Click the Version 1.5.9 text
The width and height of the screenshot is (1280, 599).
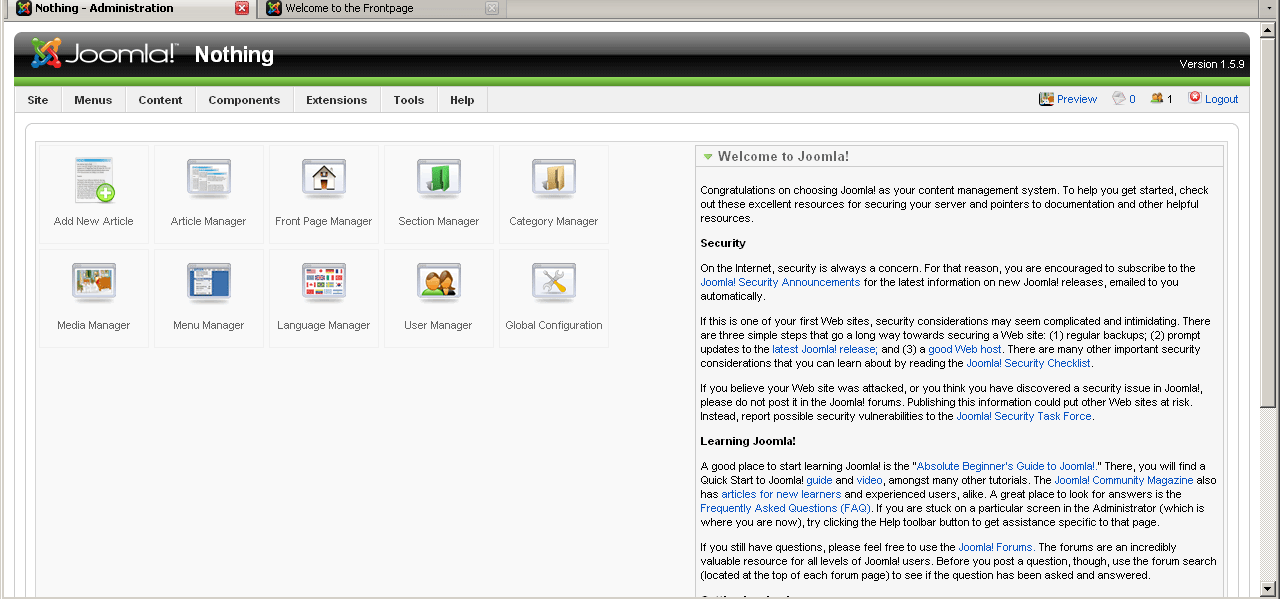(1212, 64)
